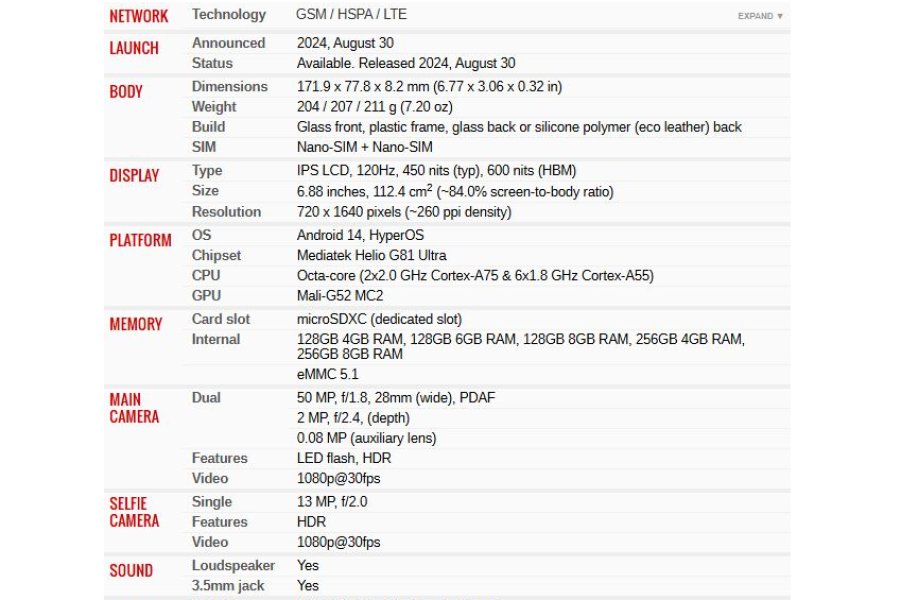Viewport: 900px width, 600px height.
Task: Select the BODY section heading
Action: pos(126,91)
